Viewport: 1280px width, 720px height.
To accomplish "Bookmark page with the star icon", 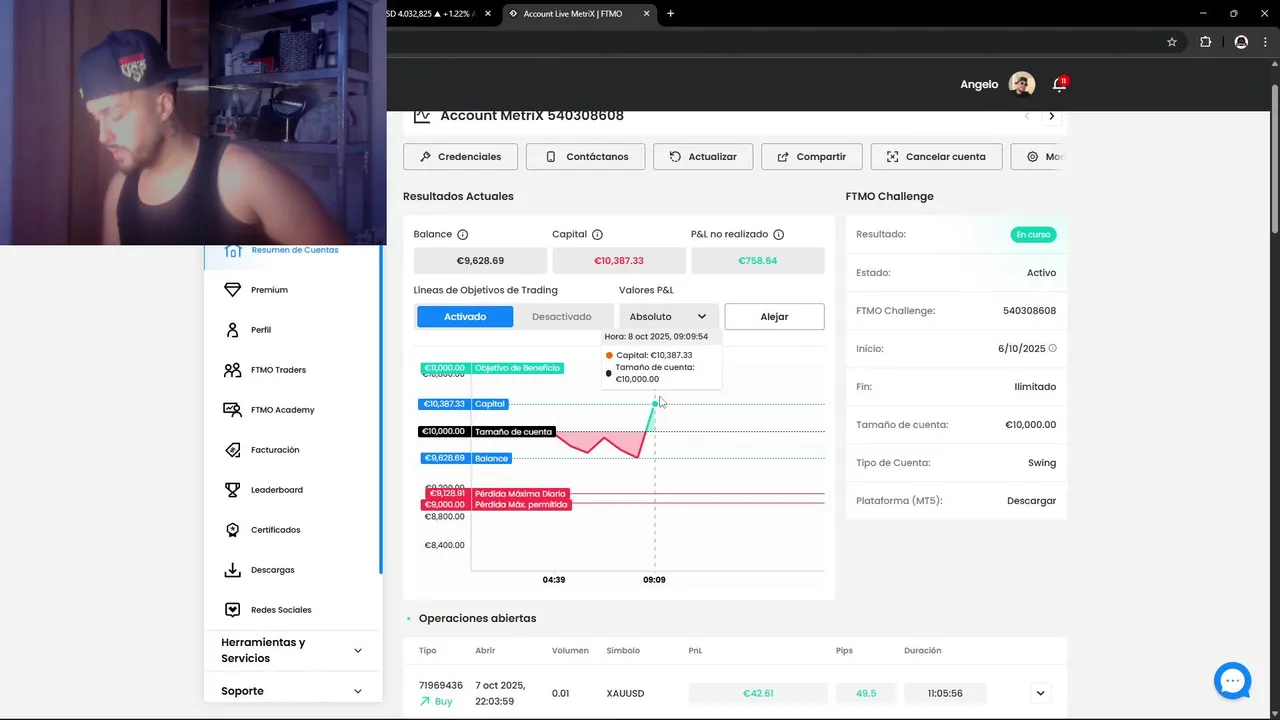I will (x=1172, y=42).
